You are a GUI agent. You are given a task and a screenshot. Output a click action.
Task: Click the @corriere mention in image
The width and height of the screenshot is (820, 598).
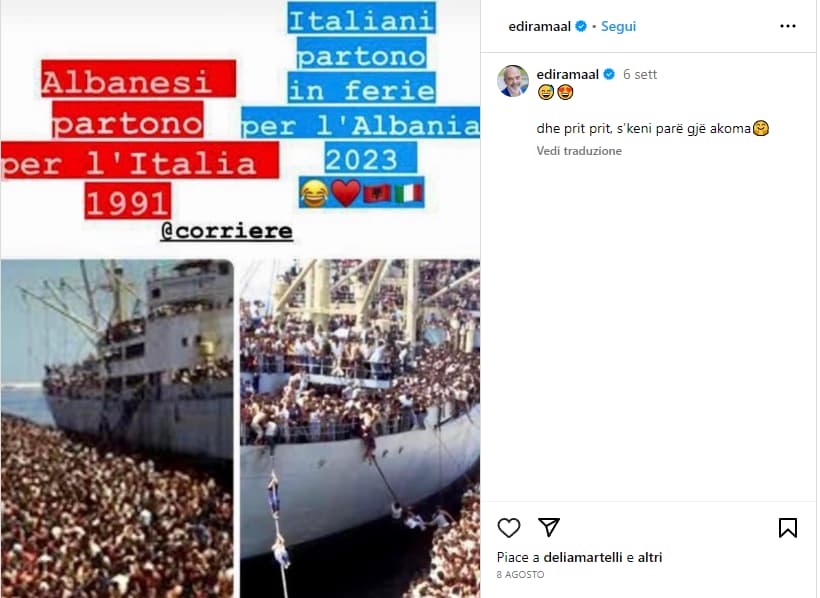pyautogui.click(x=226, y=231)
